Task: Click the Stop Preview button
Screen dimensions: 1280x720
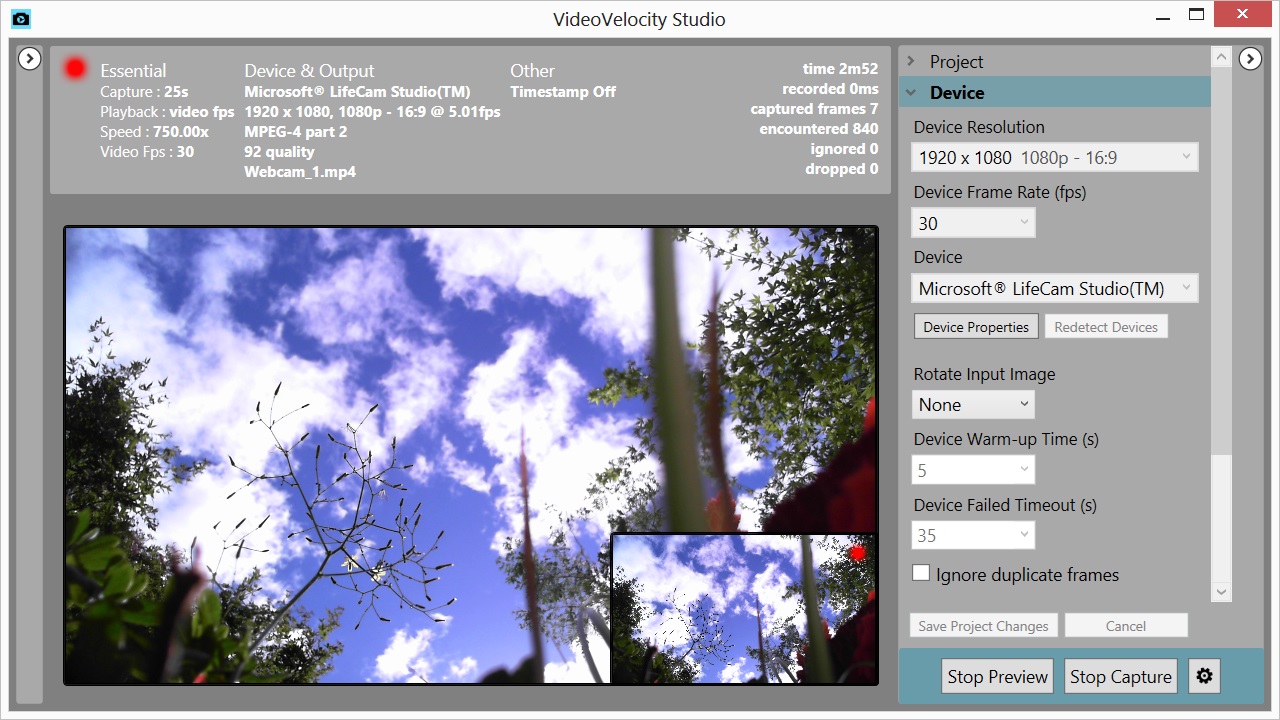Action: click(x=998, y=676)
